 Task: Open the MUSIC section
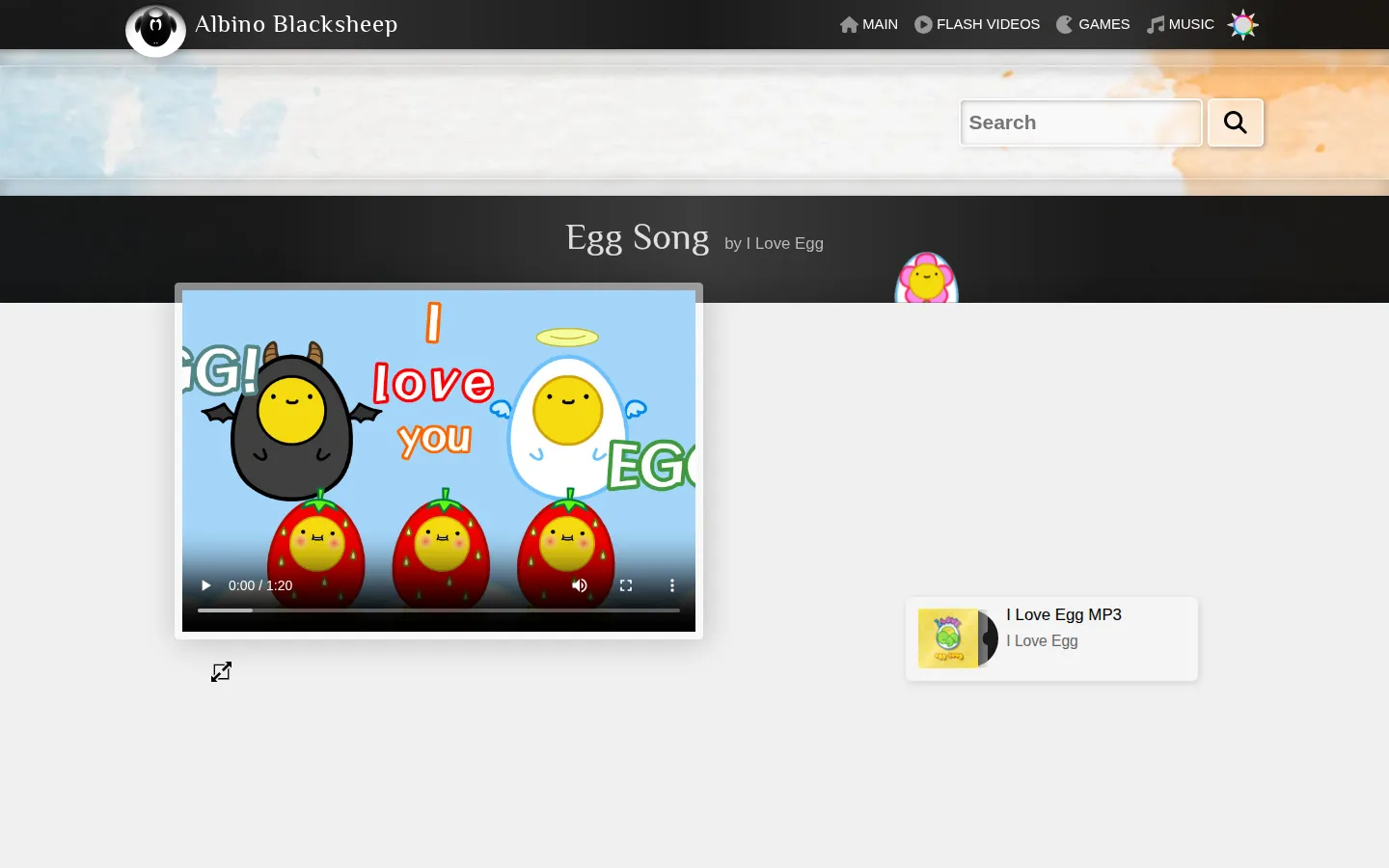(x=1181, y=24)
